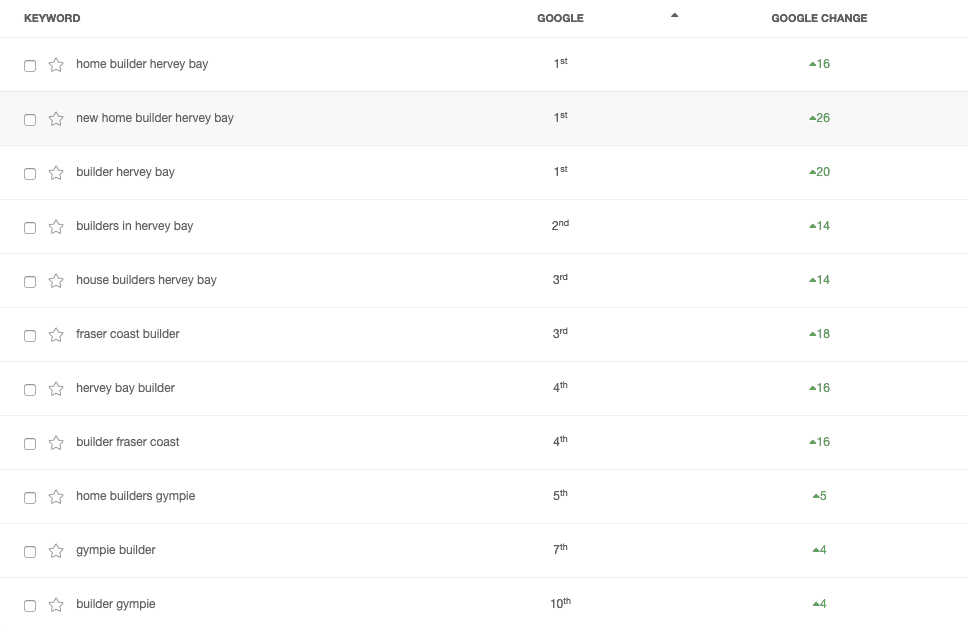This screenshot has height=630, width=968.
Task: Star the 'house builders hervey bay' row
Action: coord(56,281)
